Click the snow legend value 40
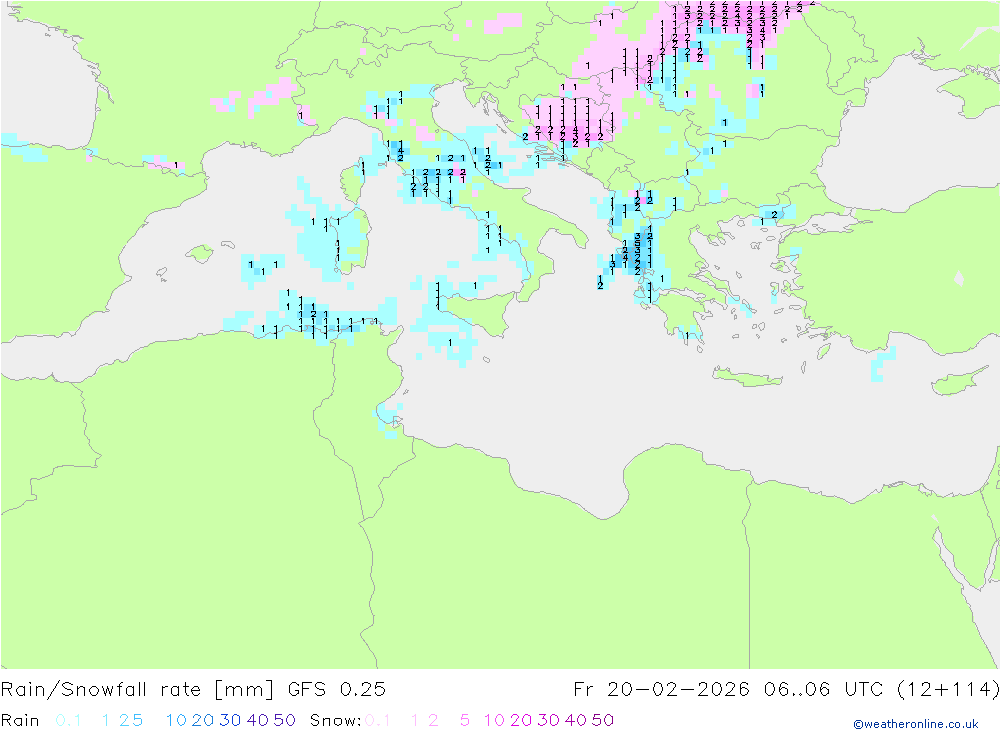 pyautogui.click(x=576, y=720)
